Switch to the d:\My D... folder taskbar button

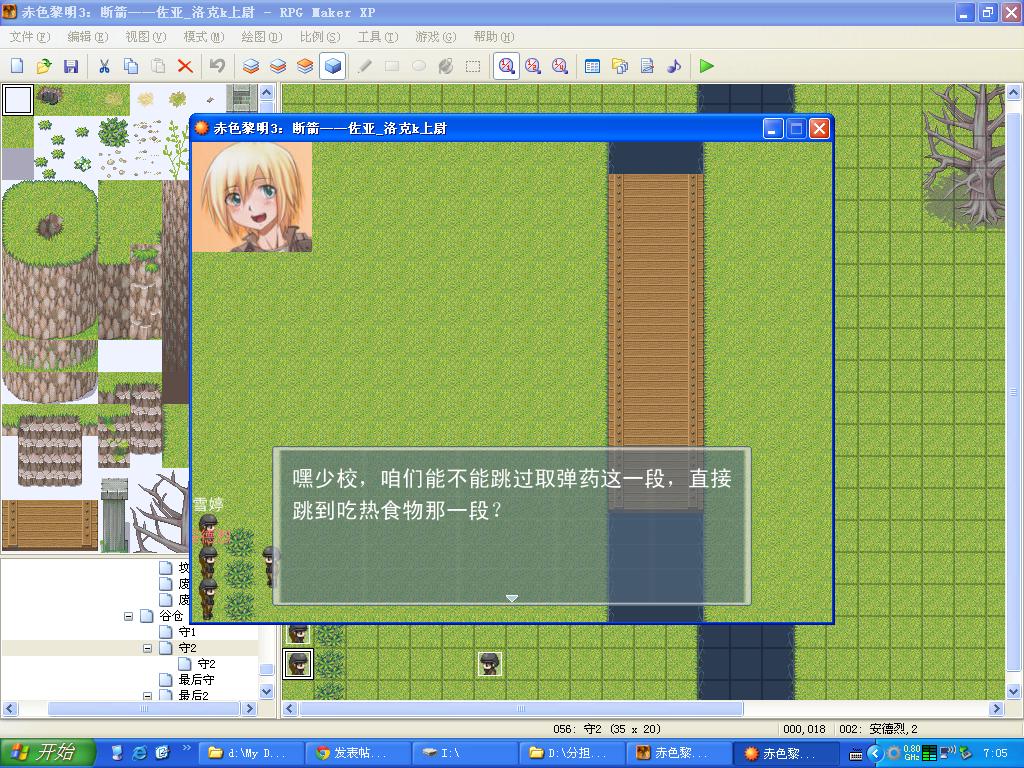point(251,753)
